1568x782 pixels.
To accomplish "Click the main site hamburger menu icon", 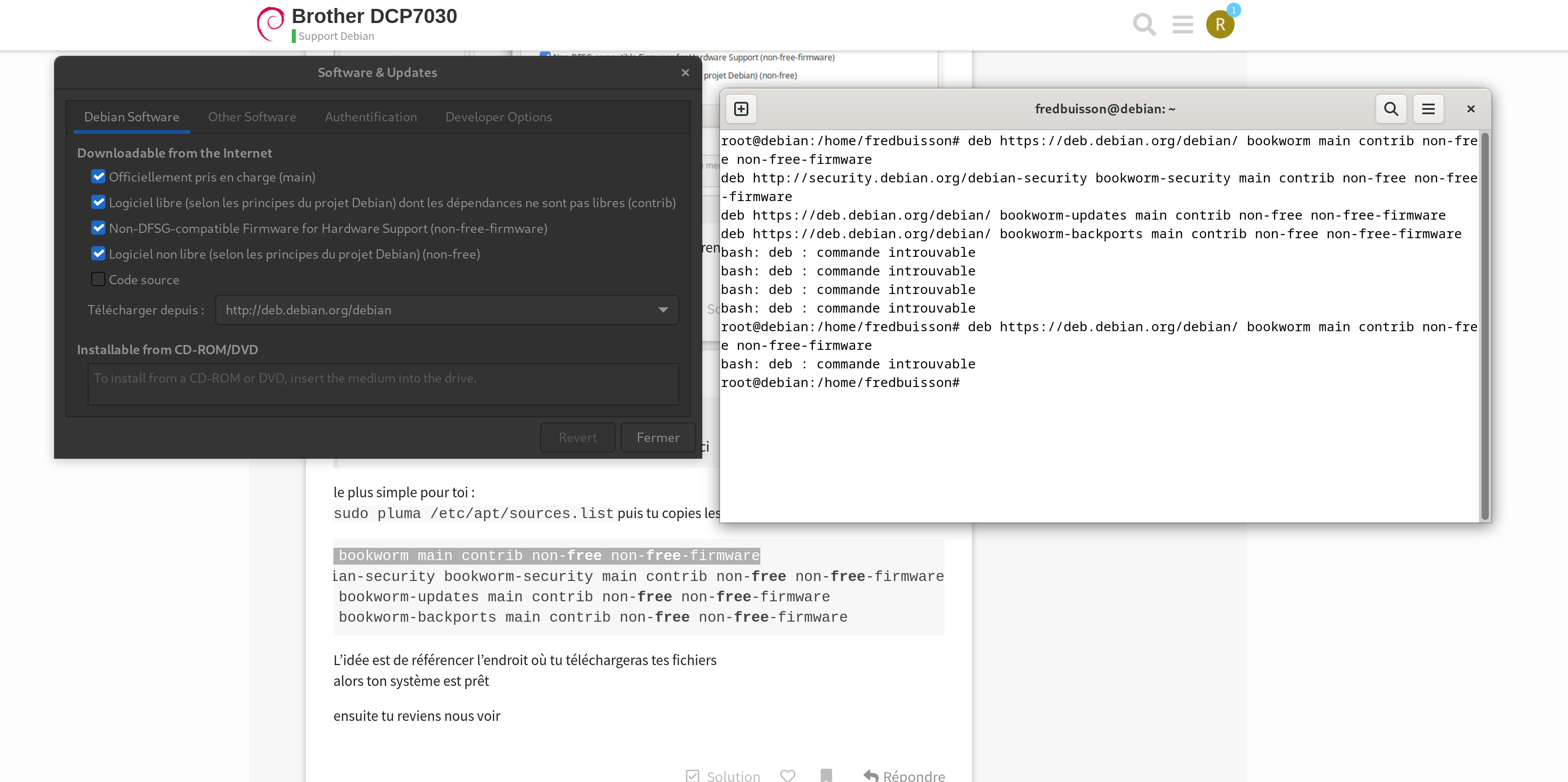I will [1183, 24].
